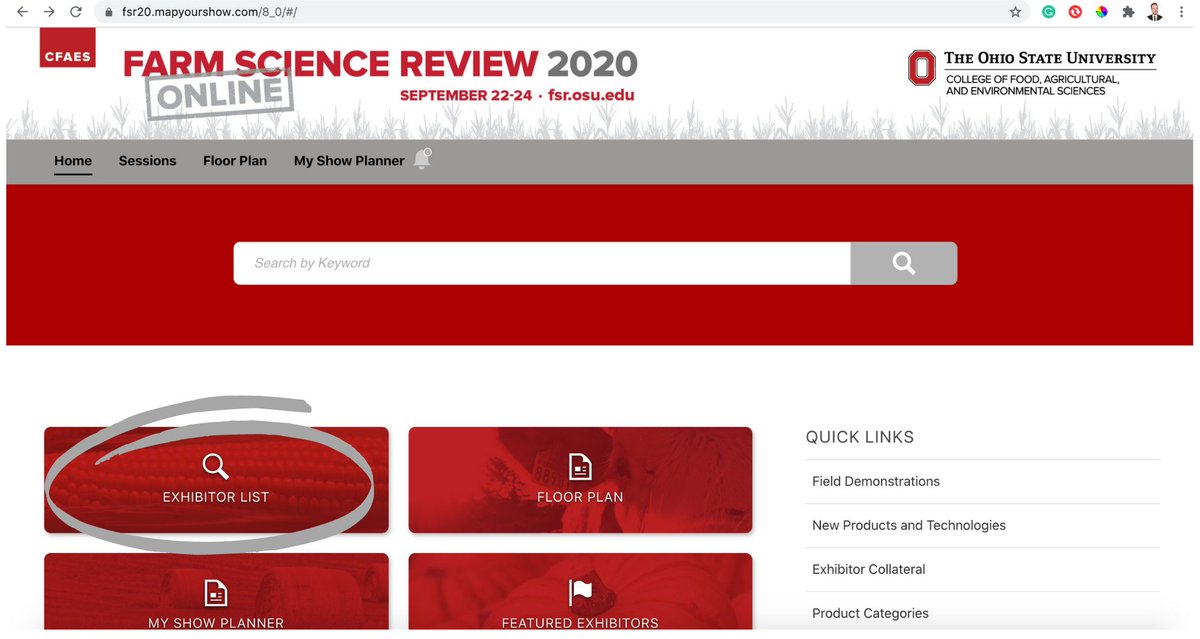Open Chrome's three-dot menu
The width and height of the screenshot is (1200, 639).
pyautogui.click(x=1182, y=12)
